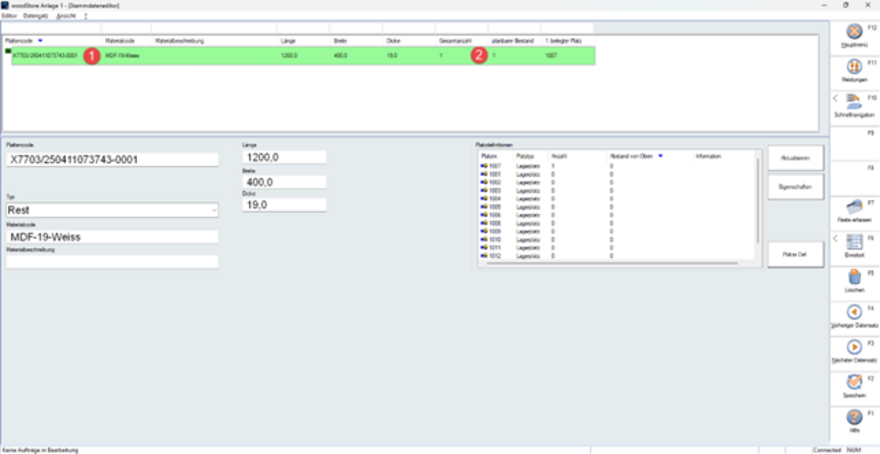Click the place icon for Platz 1002

click(x=484, y=182)
